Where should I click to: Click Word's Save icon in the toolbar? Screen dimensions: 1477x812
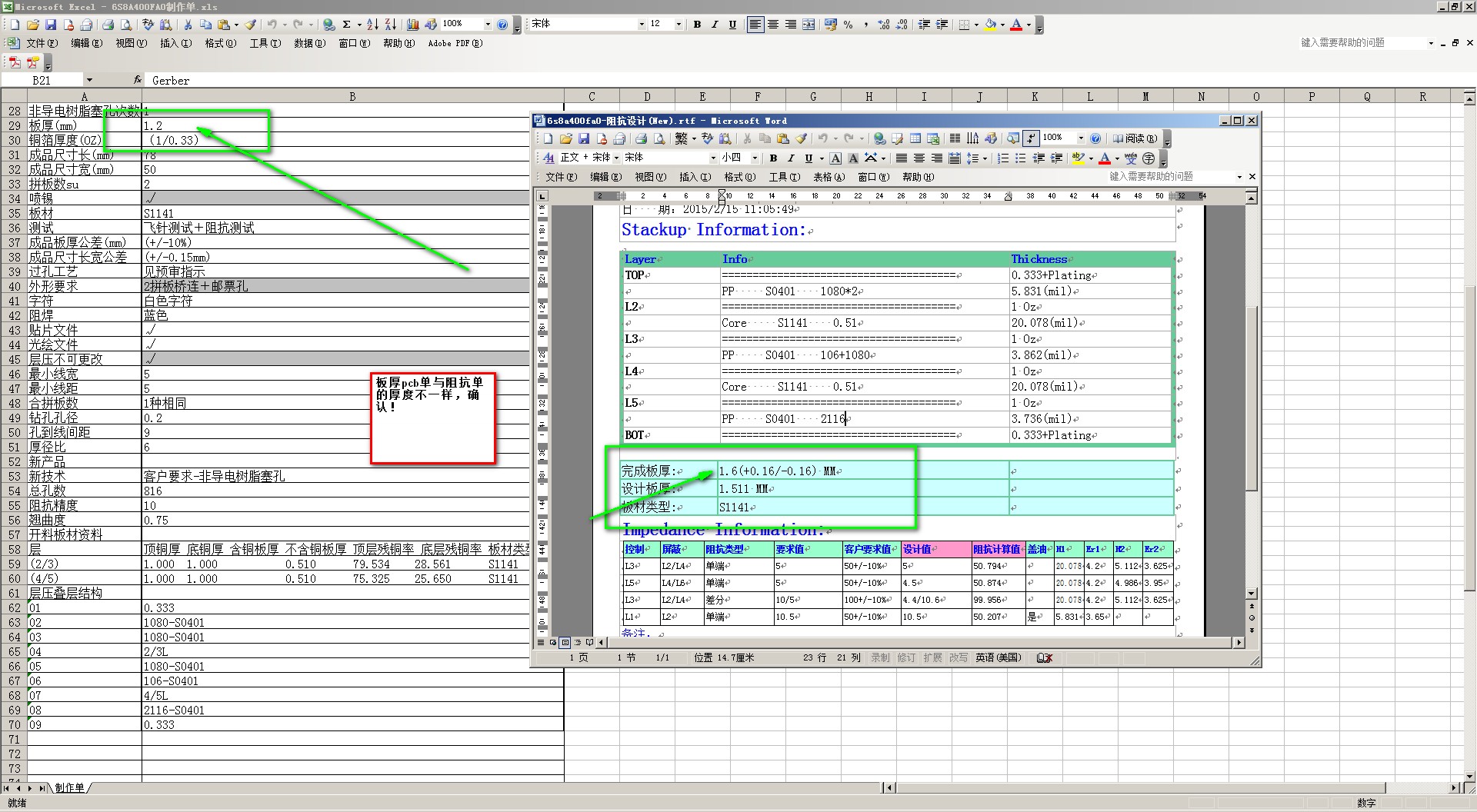[x=584, y=138]
